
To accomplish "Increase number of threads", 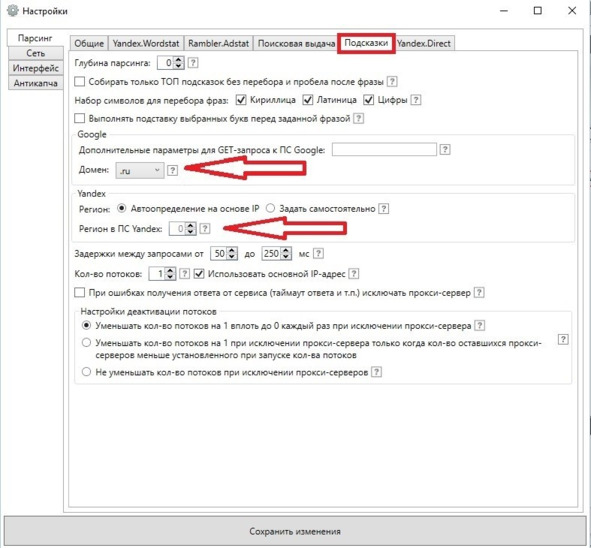I will (170, 271).
